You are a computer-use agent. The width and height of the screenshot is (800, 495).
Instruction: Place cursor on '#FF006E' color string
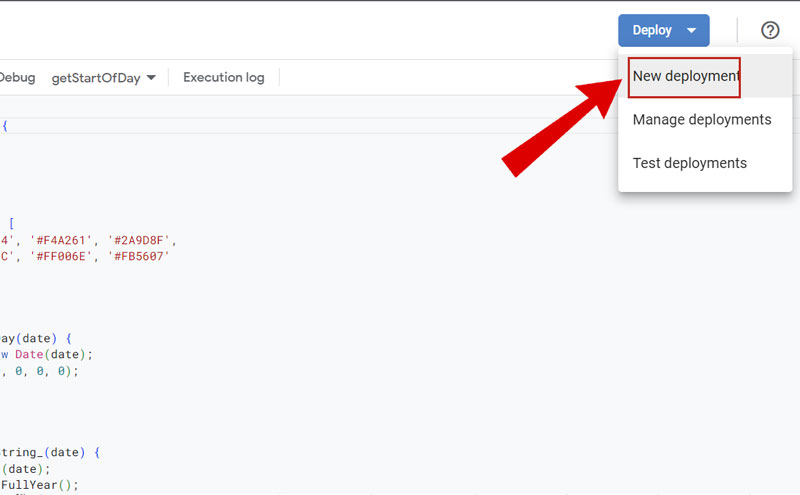67,256
